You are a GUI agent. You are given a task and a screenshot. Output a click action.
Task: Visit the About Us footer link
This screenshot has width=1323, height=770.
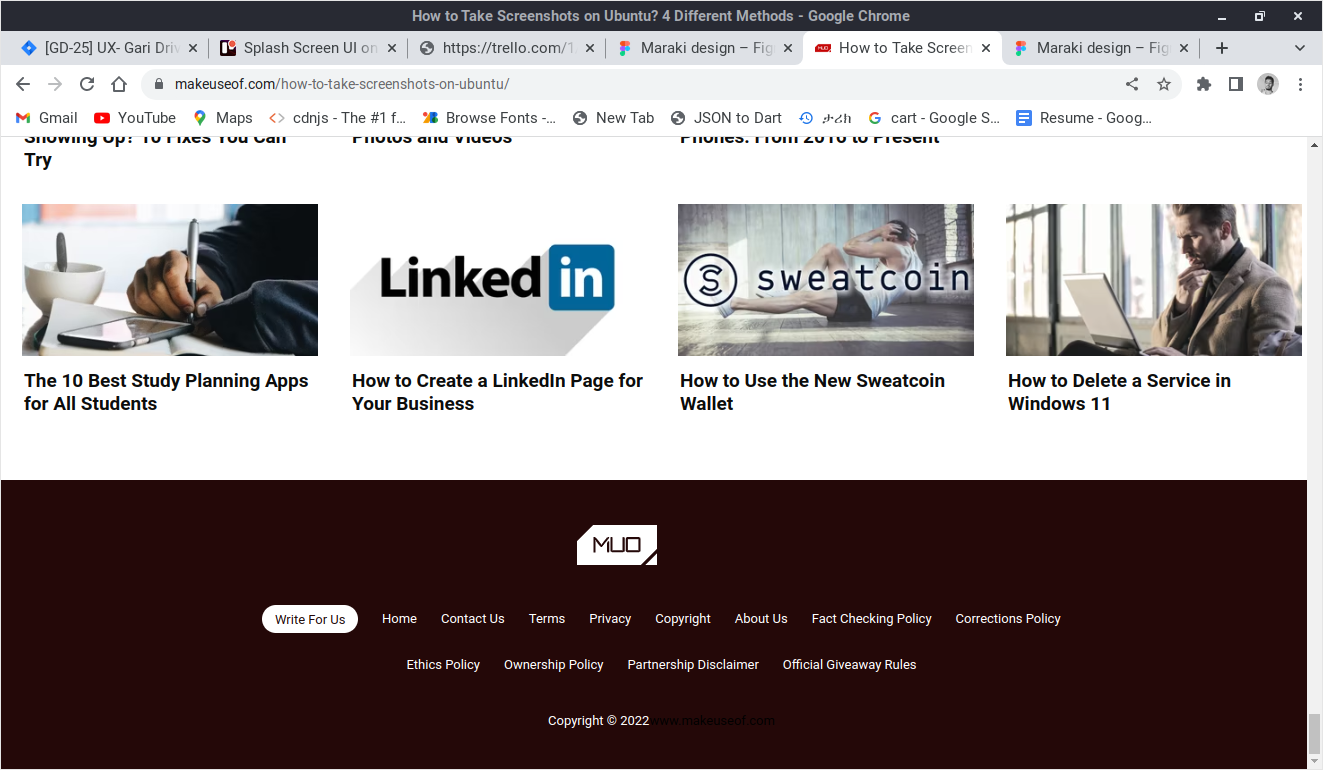tap(761, 619)
